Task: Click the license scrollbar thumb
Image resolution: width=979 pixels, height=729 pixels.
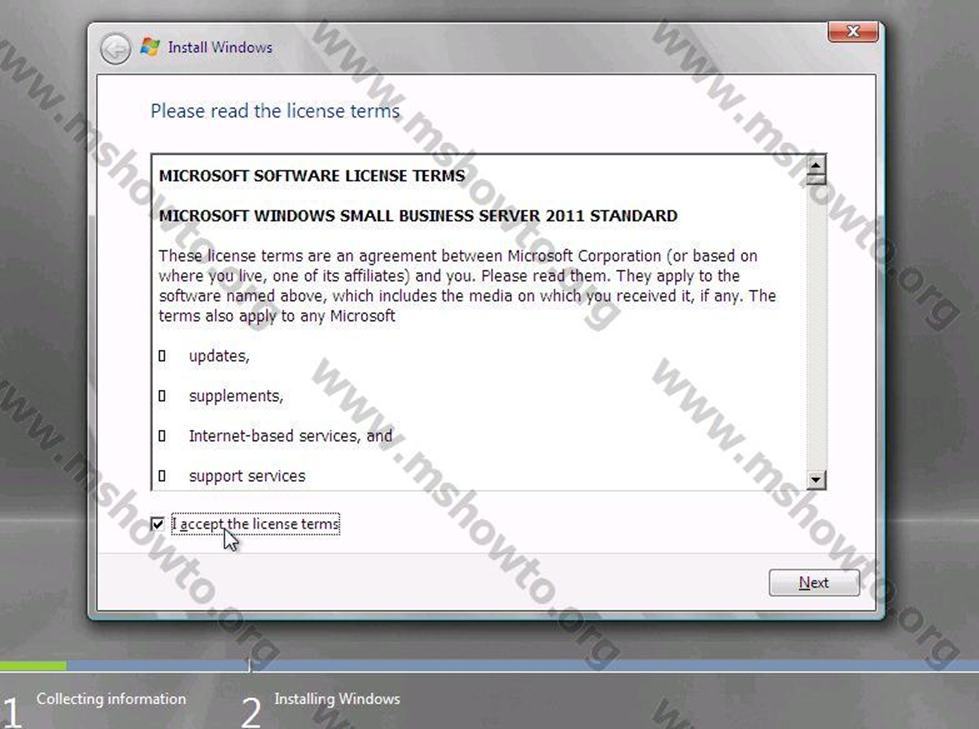Action: [815, 180]
